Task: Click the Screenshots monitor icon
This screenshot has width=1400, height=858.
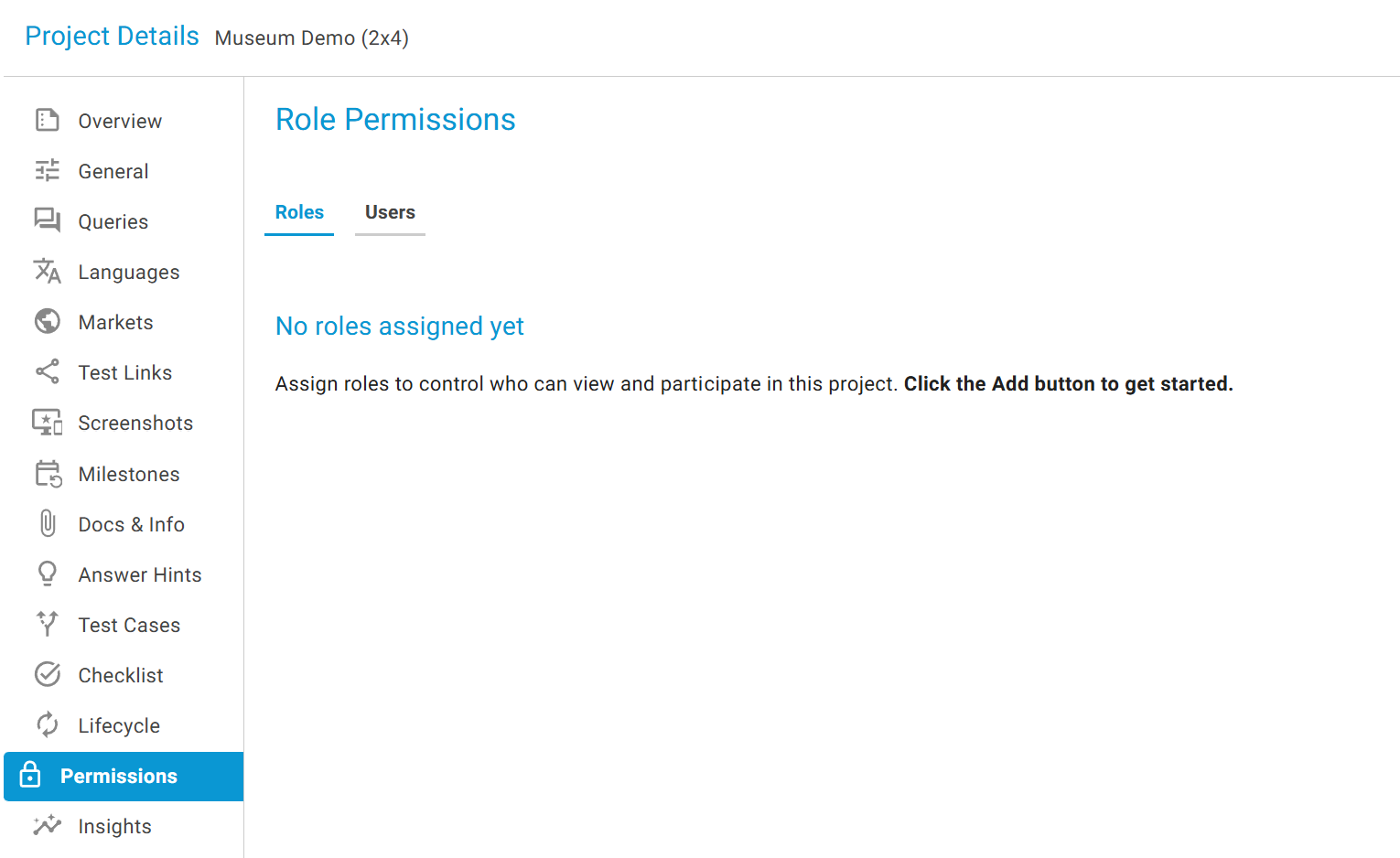Action: point(48,423)
